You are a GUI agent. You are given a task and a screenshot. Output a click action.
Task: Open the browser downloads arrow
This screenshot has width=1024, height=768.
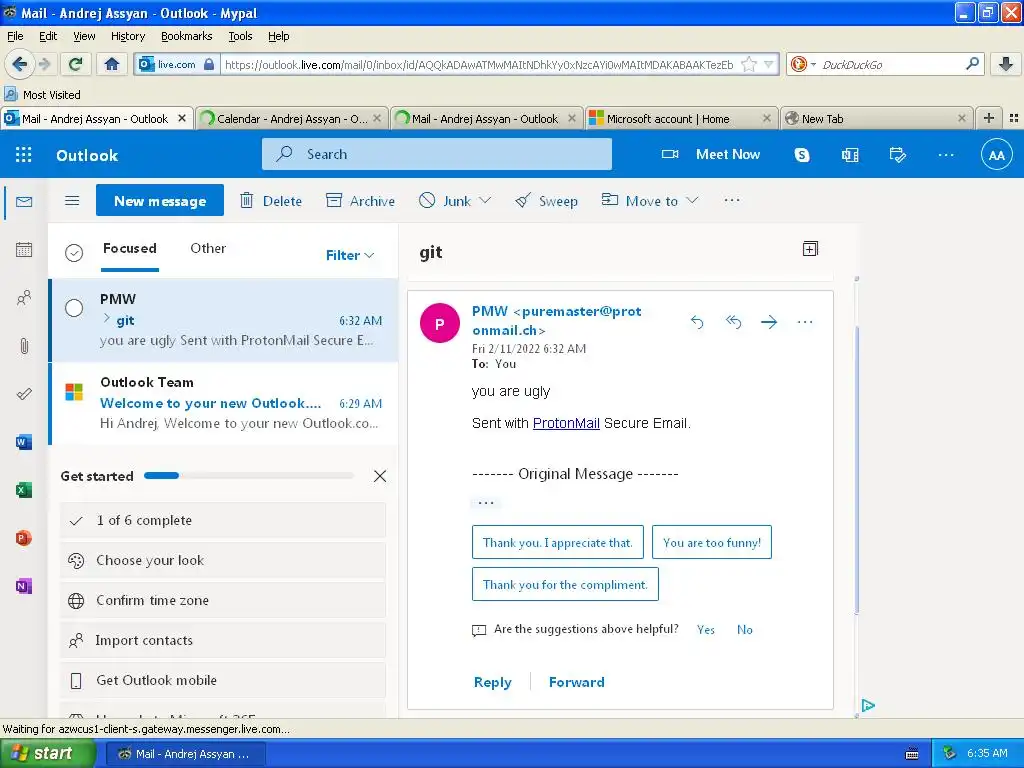(1006, 64)
